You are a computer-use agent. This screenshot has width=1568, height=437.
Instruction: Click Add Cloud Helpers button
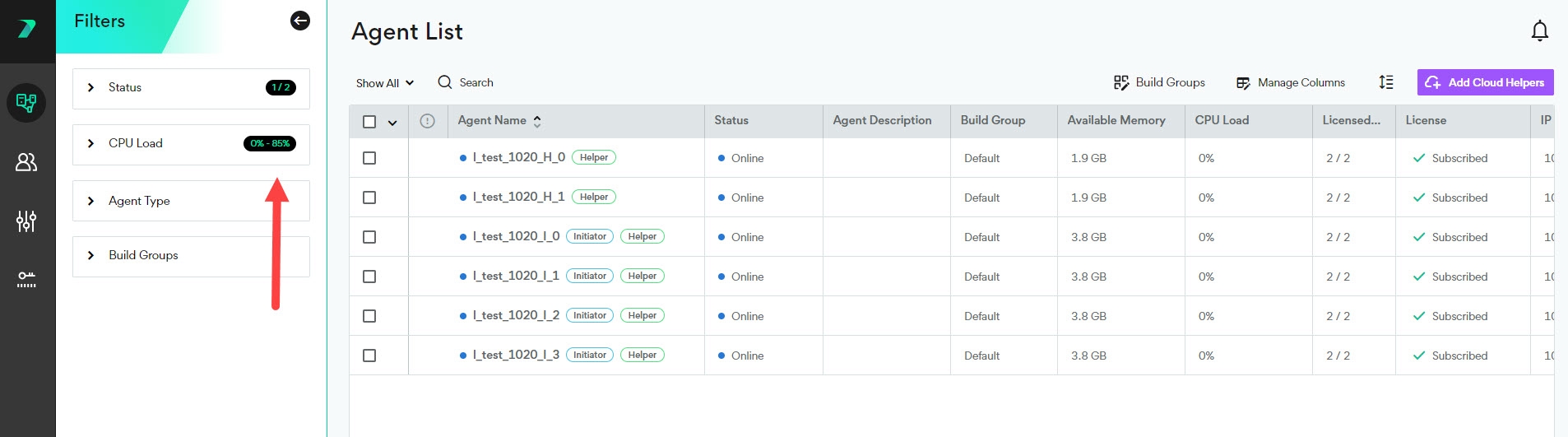(x=1485, y=82)
